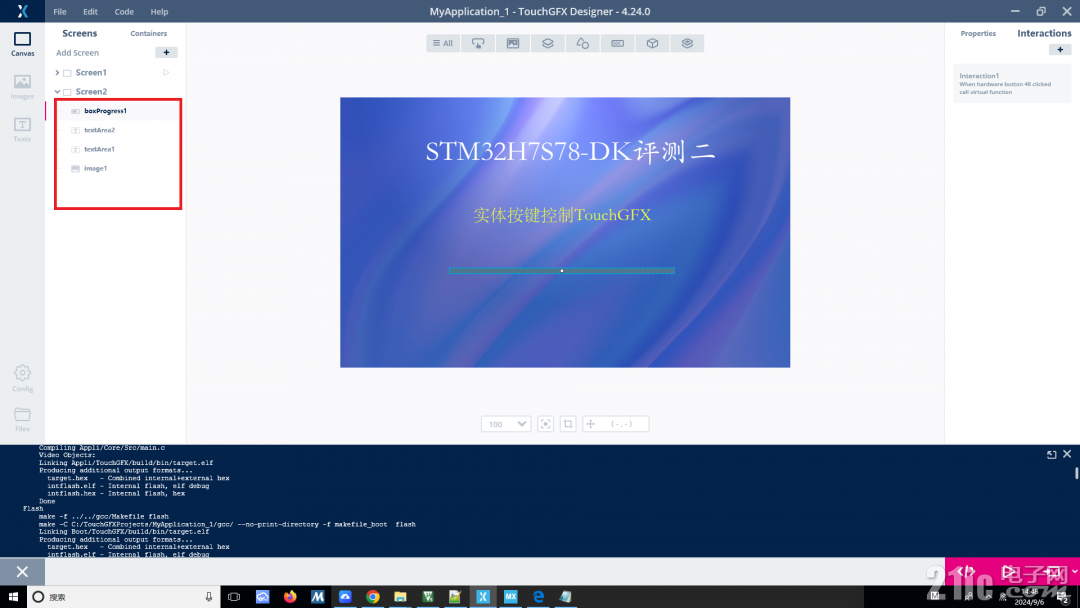
Task: Open the Config settings view
Action: click(x=22, y=378)
